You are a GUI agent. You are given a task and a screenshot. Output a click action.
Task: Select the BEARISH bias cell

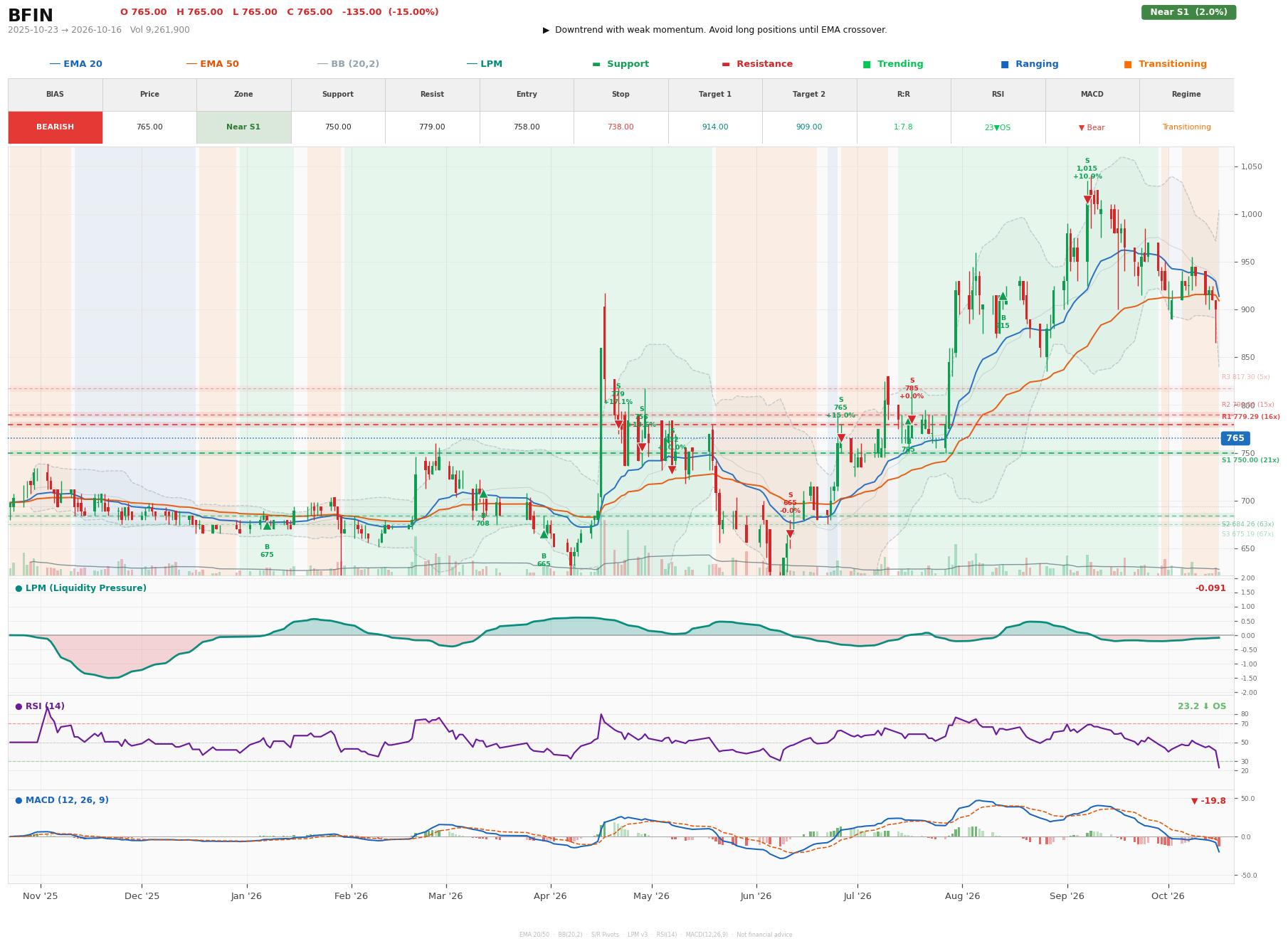point(56,127)
